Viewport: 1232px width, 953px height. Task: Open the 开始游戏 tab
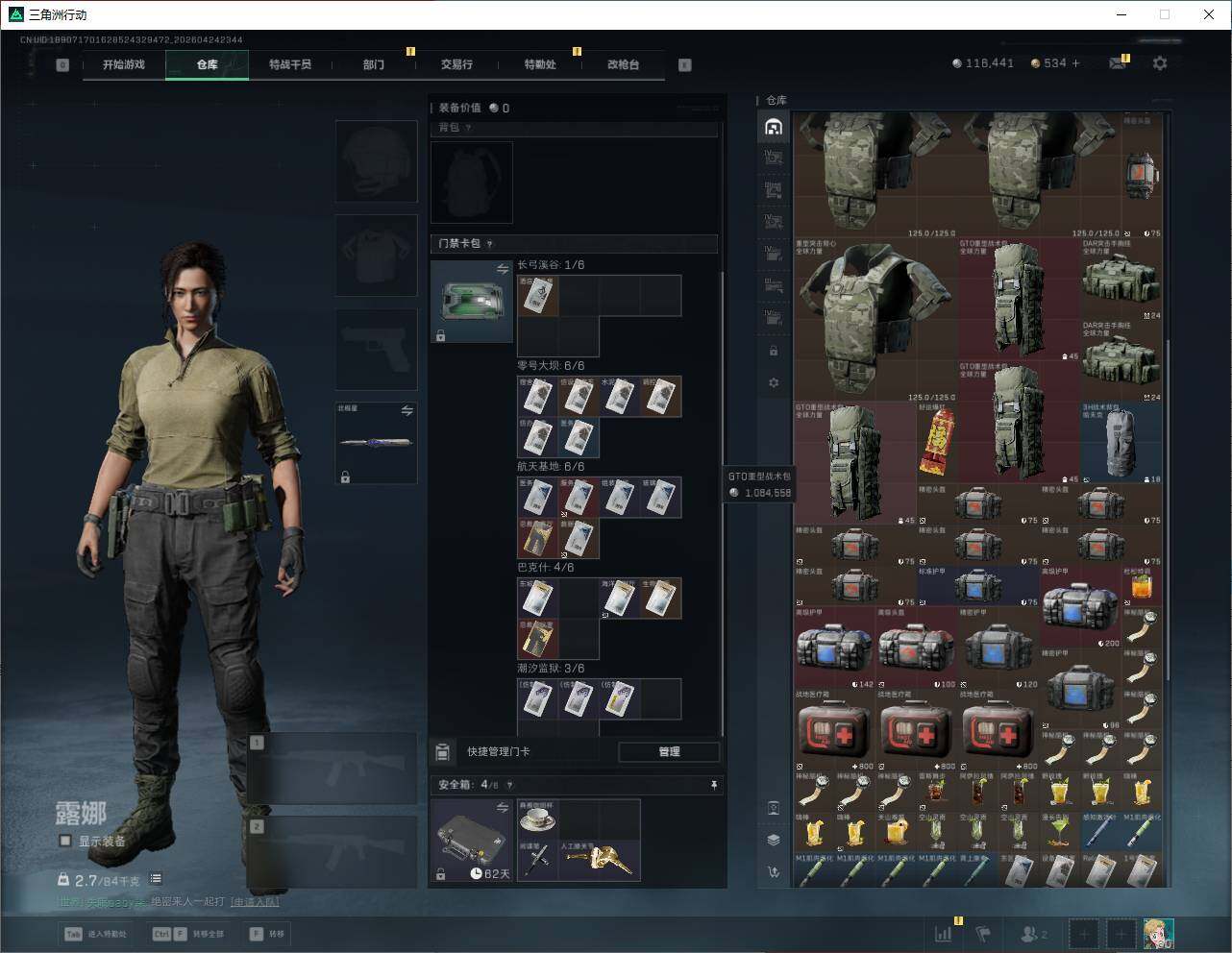(x=124, y=64)
